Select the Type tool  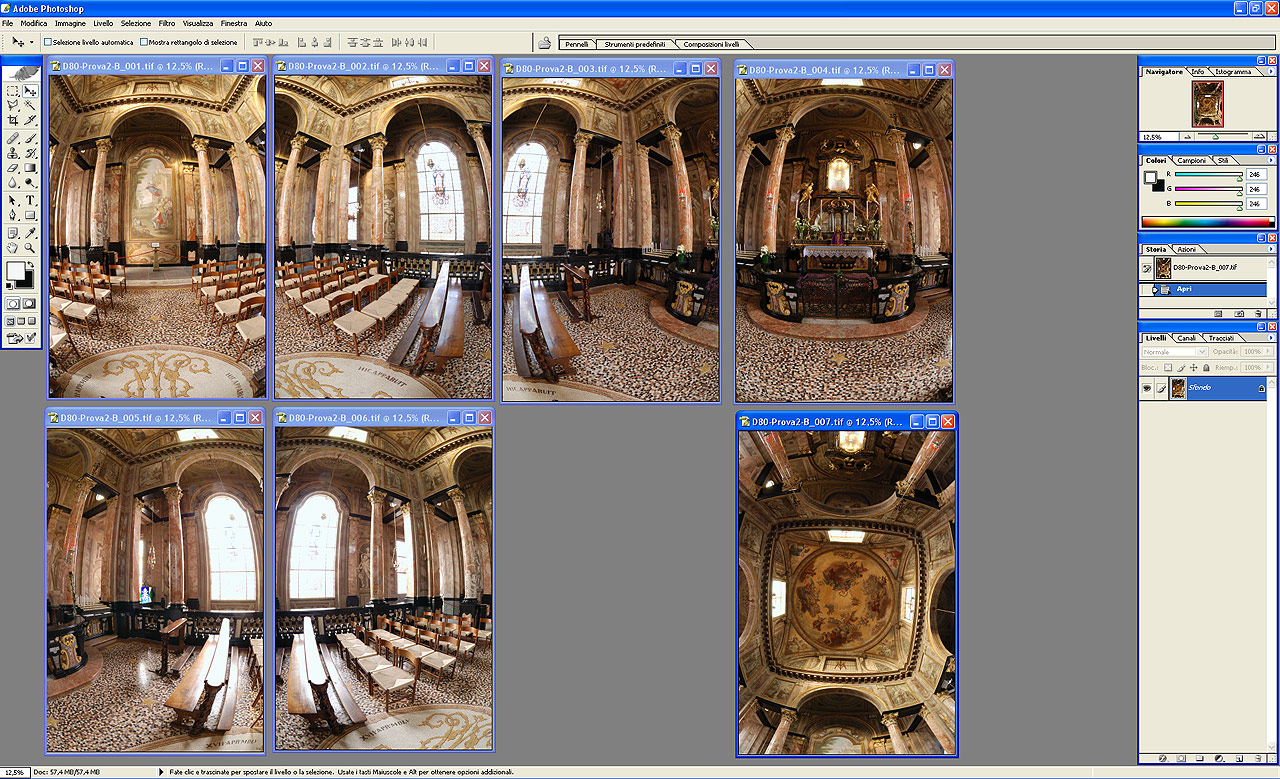(x=30, y=200)
